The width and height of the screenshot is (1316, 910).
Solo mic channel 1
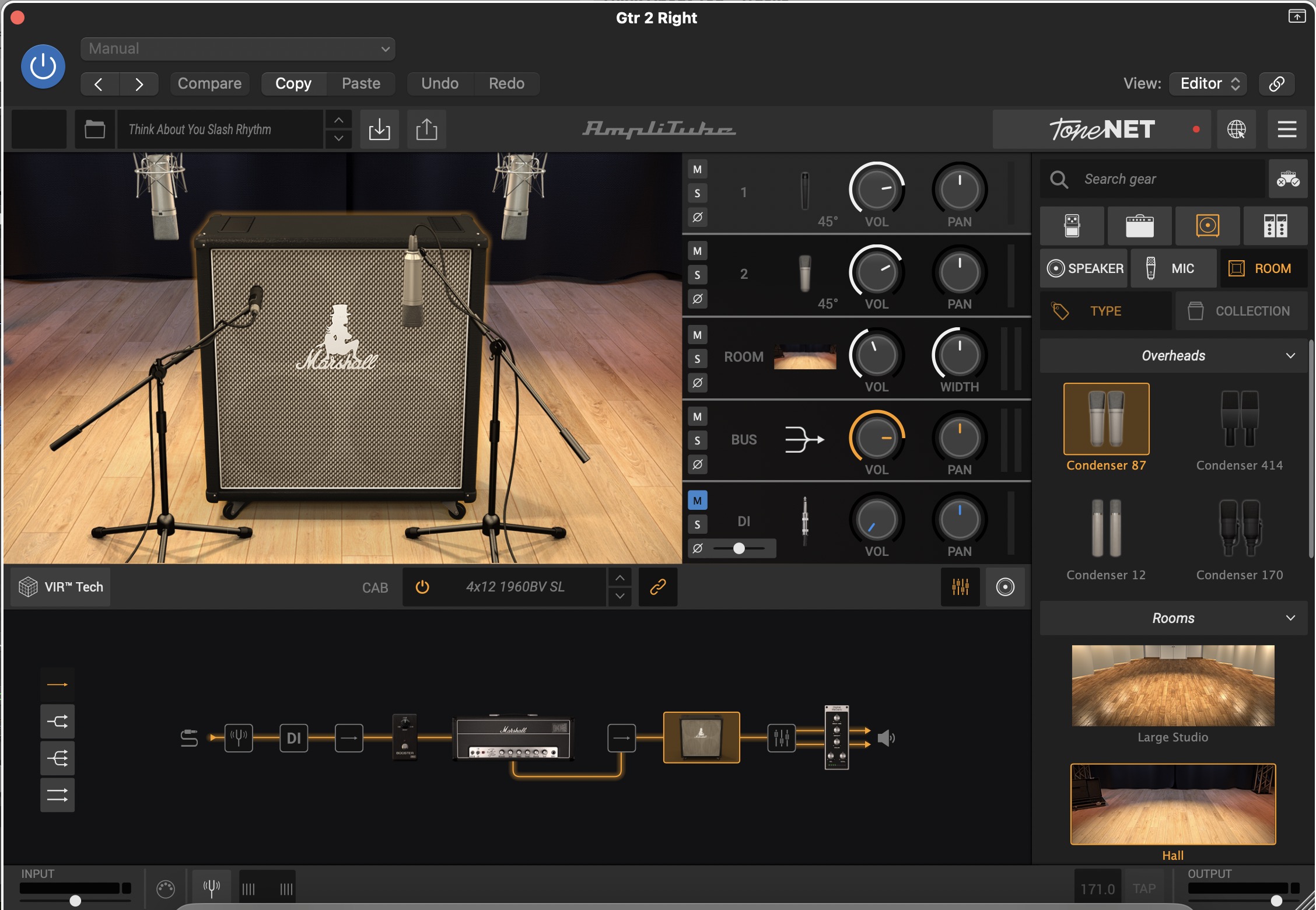[x=697, y=194]
